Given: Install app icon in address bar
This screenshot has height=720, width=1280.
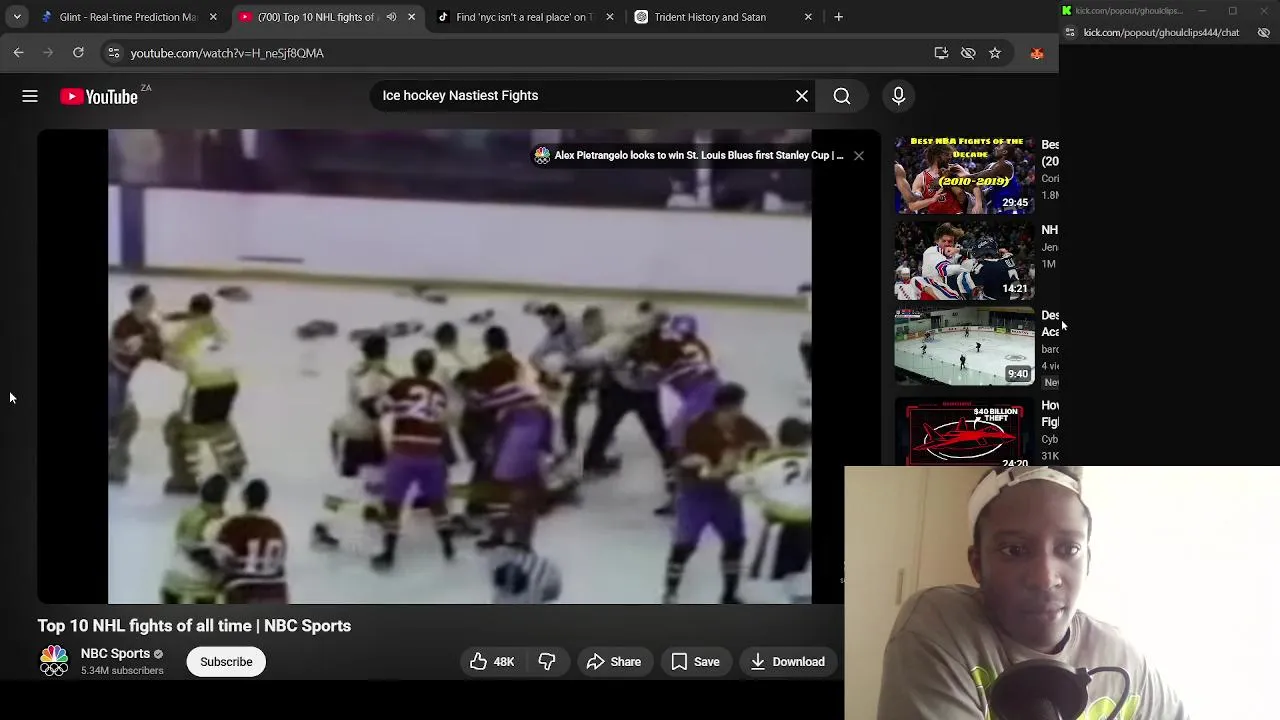Looking at the screenshot, I should coord(941,53).
